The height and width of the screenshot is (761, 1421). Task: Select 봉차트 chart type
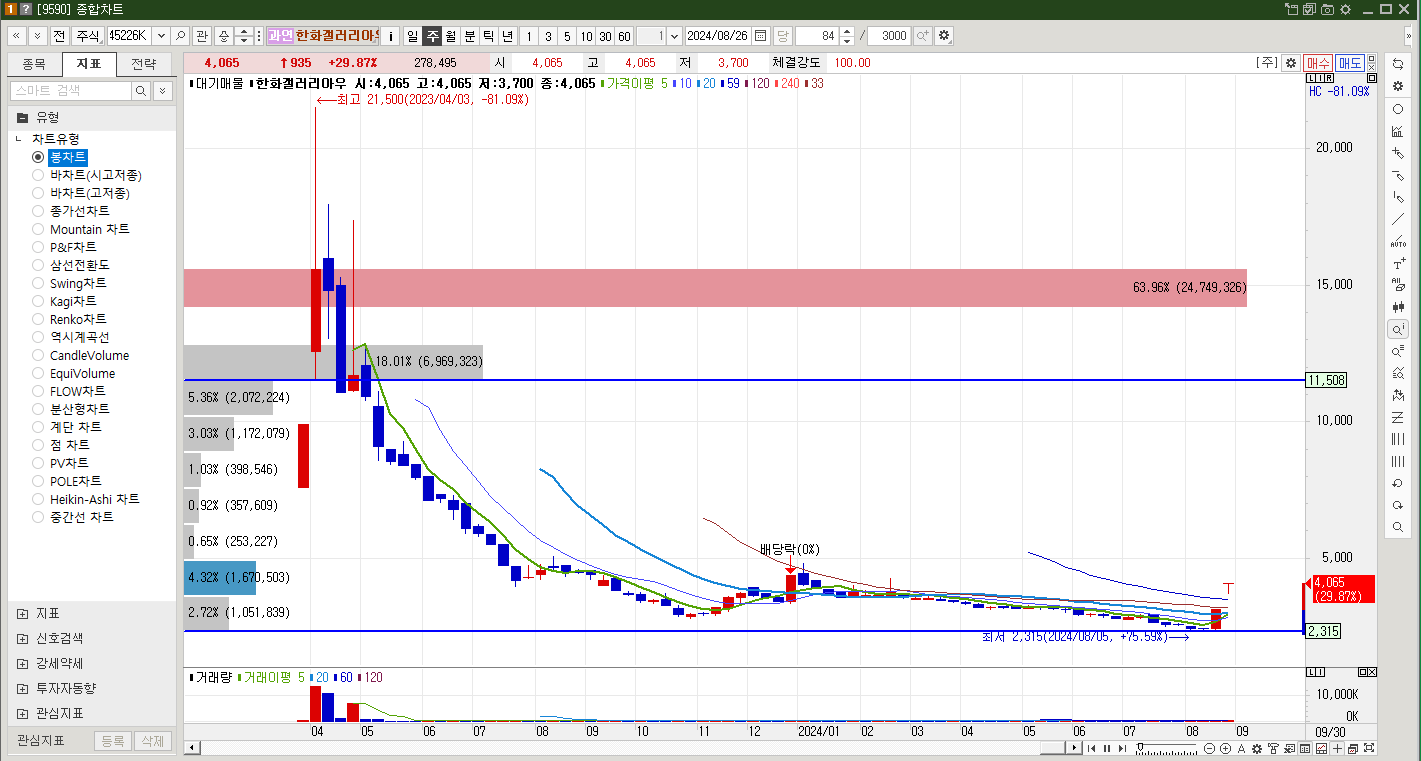tap(68, 157)
